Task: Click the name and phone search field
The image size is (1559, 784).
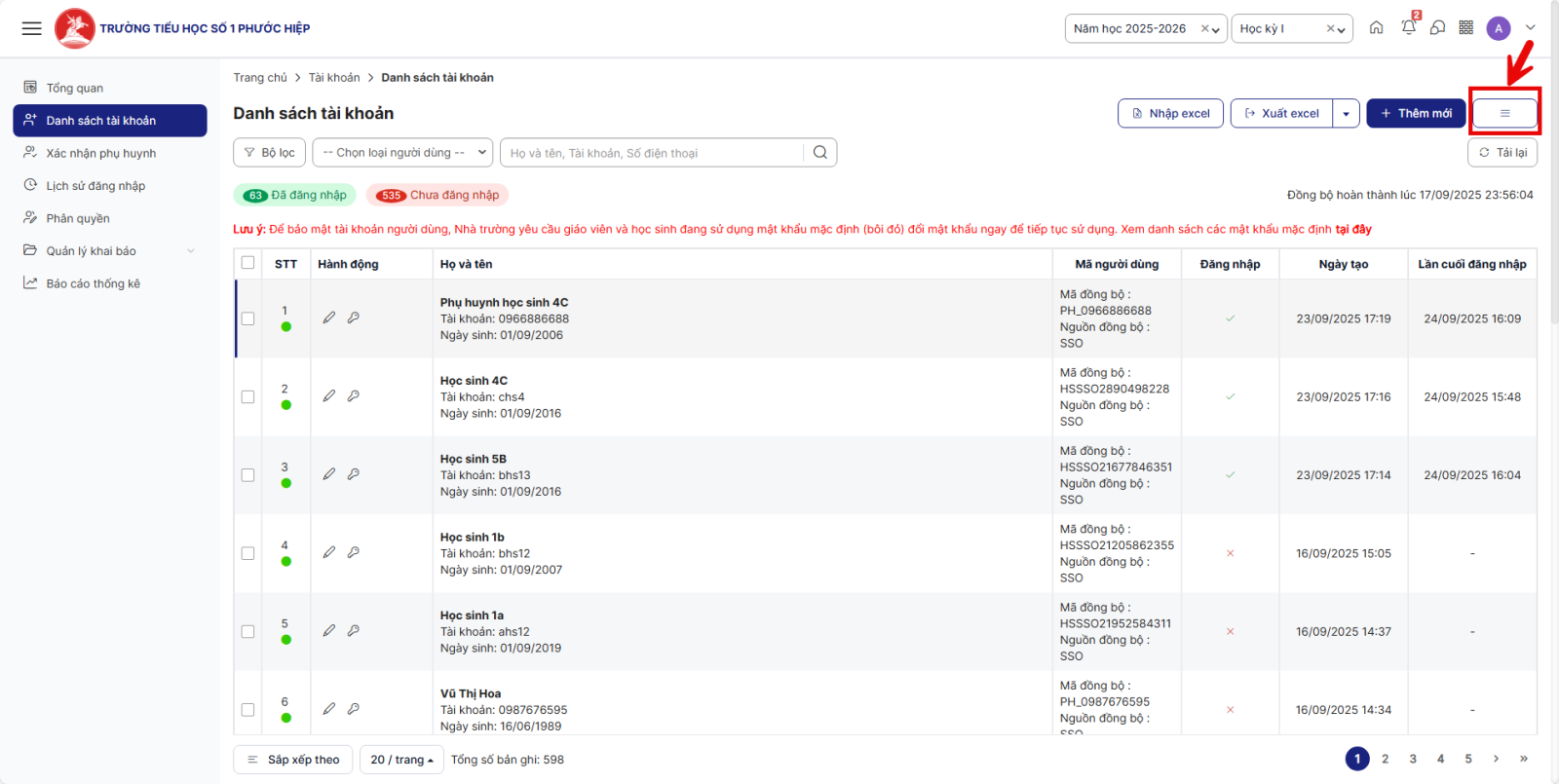Action: pos(653,153)
